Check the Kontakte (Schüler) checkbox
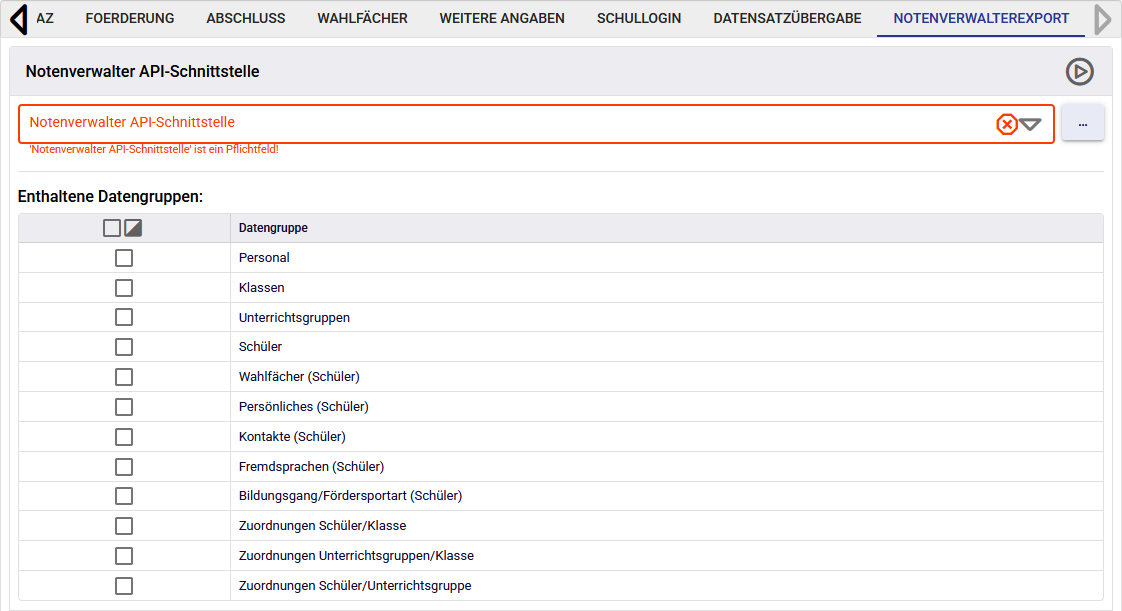The height and width of the screenshot is (611, 1122). tap(124, 437)
